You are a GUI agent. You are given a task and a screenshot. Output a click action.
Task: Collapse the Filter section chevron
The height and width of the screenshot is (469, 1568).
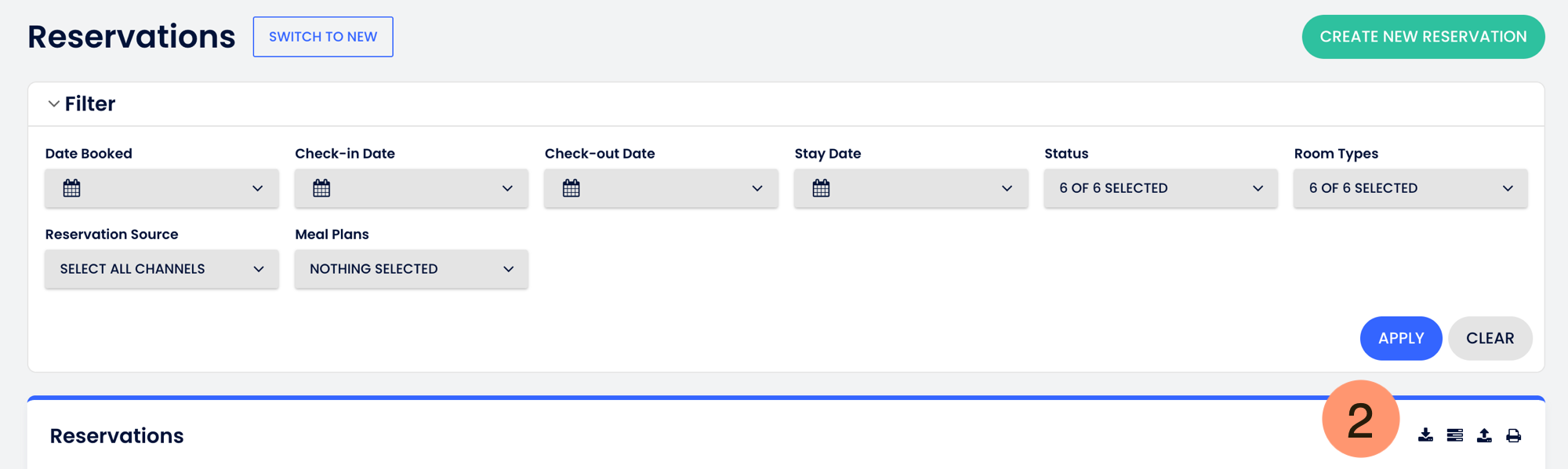click(53, 104)
